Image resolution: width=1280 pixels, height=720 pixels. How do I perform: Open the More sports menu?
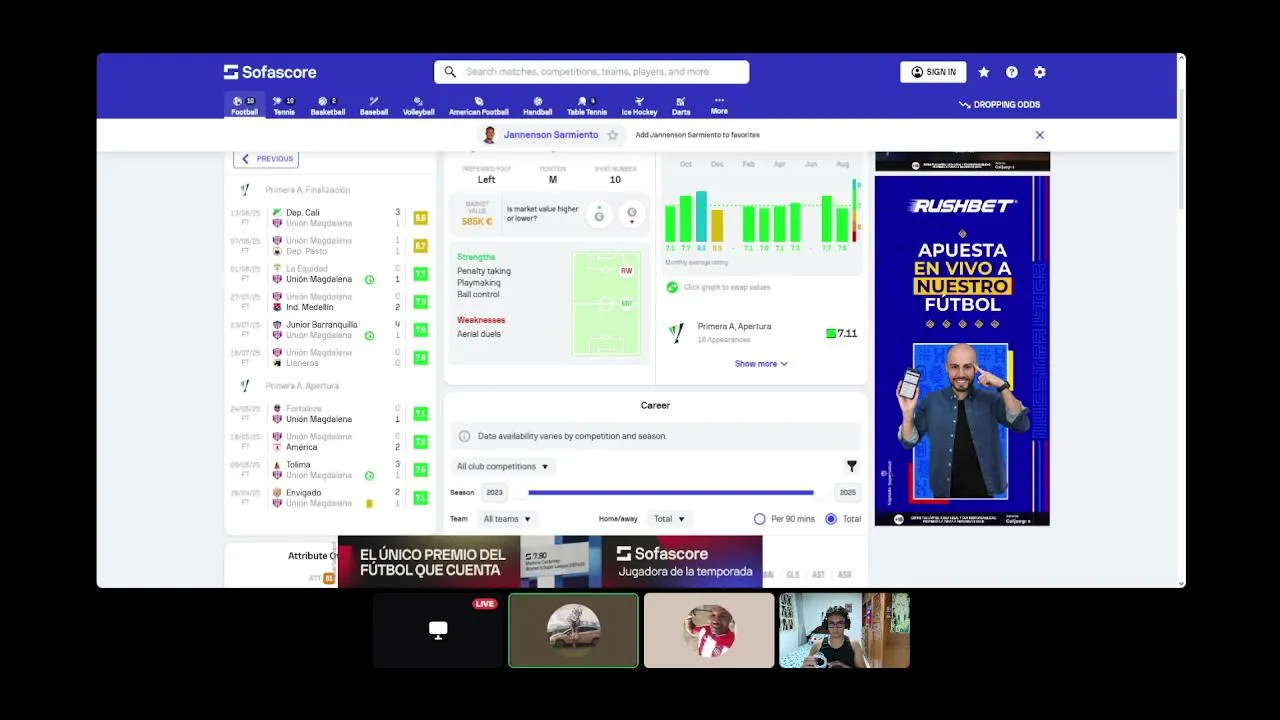(719, 106)
